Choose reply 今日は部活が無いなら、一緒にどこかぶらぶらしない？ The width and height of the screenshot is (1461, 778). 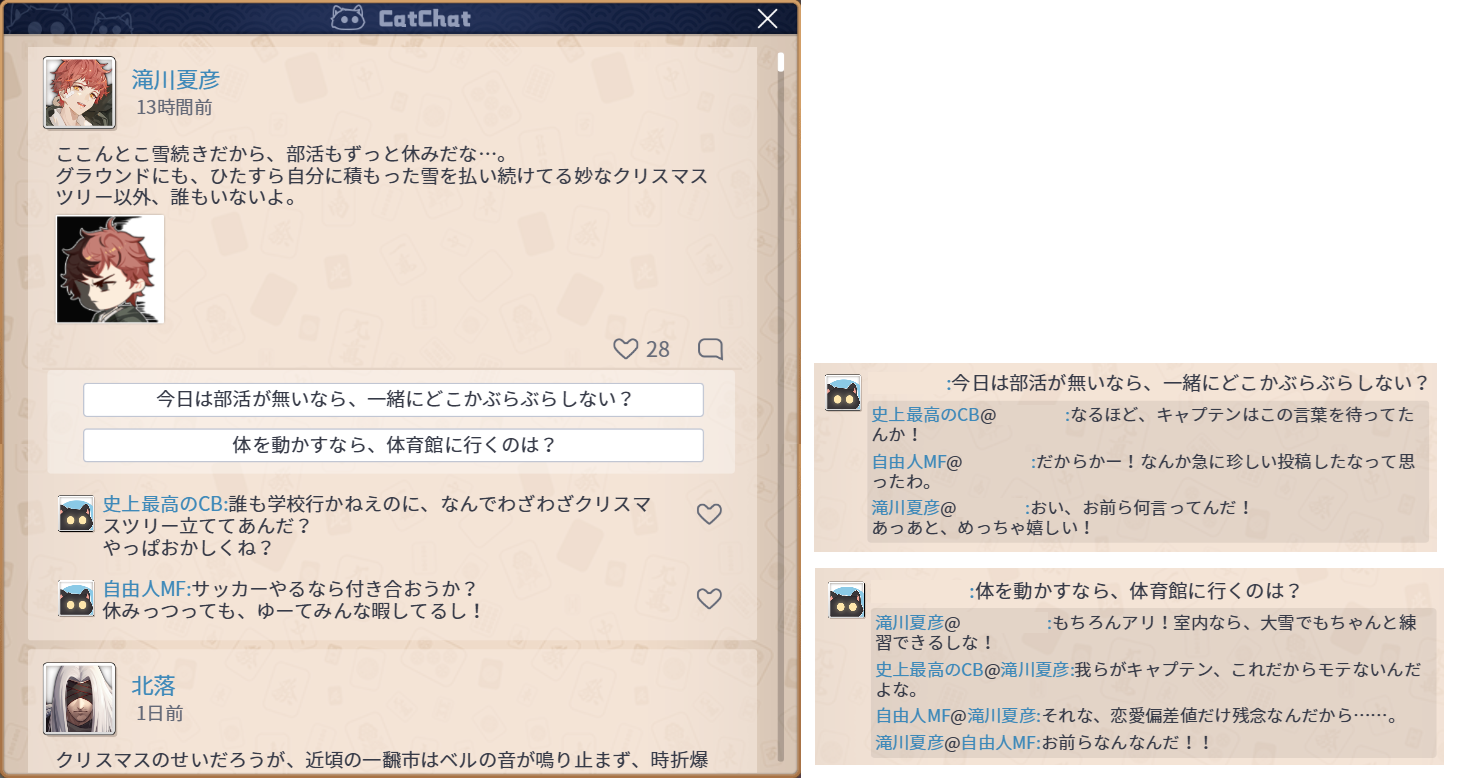[393, 400]
